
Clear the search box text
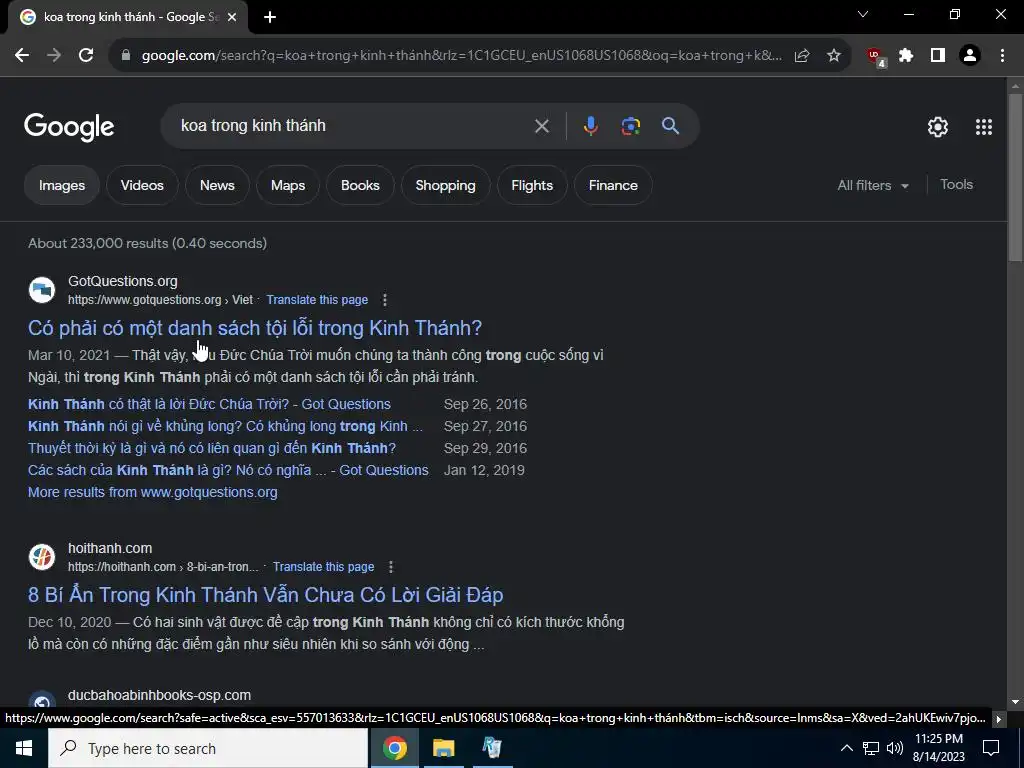point(541,126)
